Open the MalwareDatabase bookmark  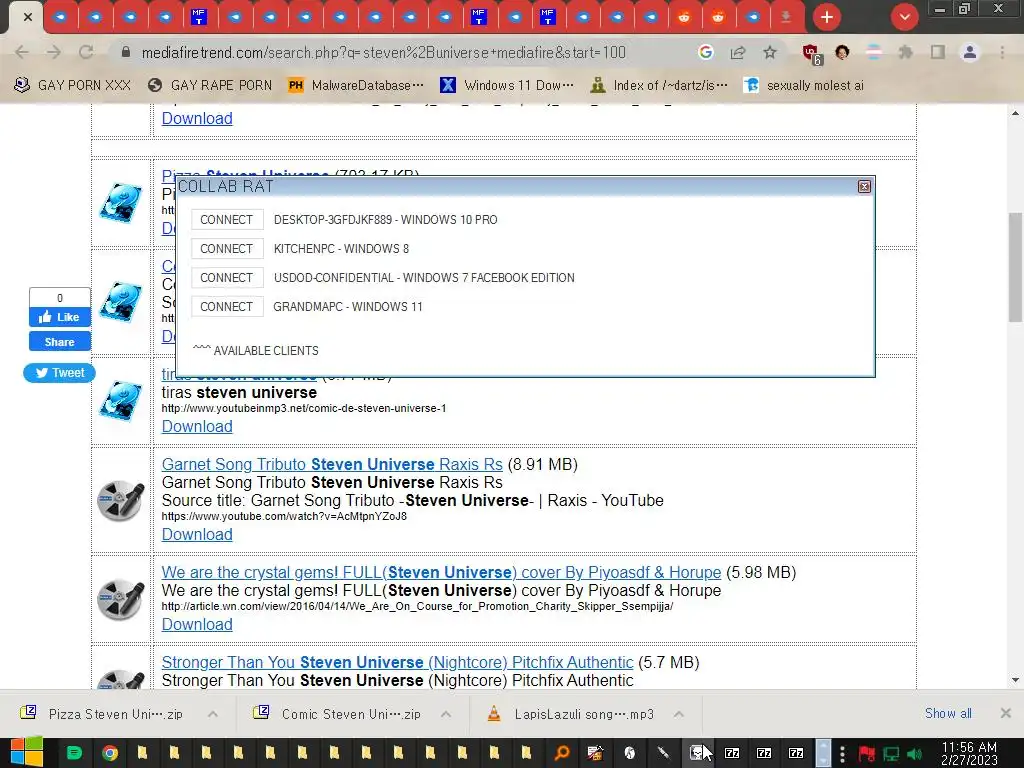[x=356, y=85]
